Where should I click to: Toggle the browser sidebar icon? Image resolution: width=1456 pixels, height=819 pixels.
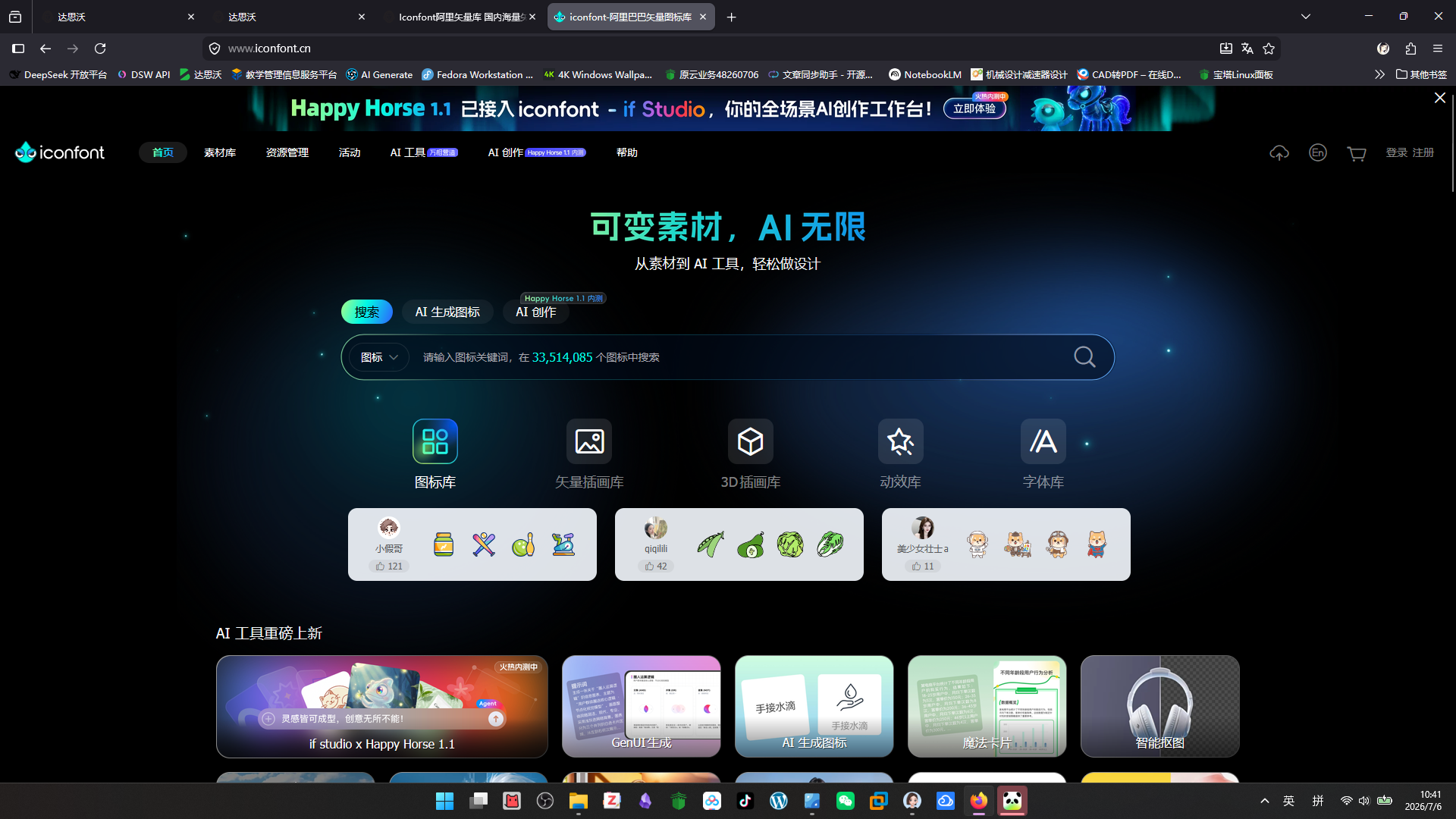point(18,49)
